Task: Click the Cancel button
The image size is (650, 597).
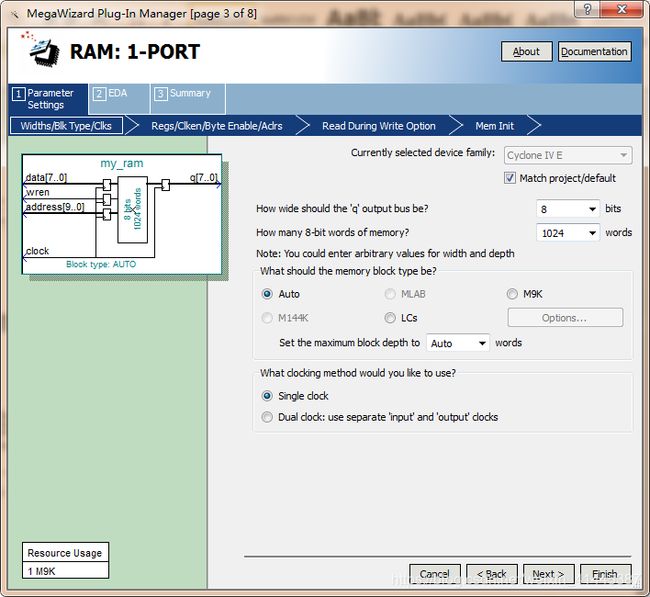Action: pos(434,574)
